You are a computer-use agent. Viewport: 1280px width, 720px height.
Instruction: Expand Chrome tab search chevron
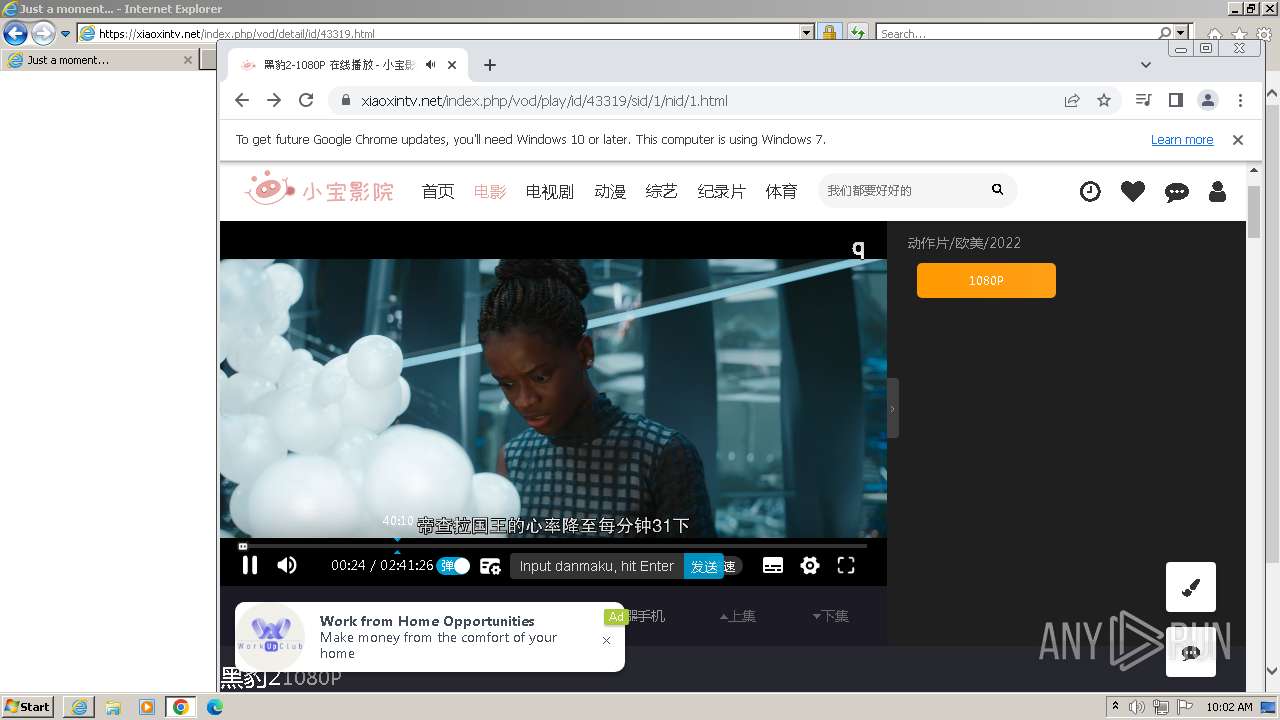1146,65
